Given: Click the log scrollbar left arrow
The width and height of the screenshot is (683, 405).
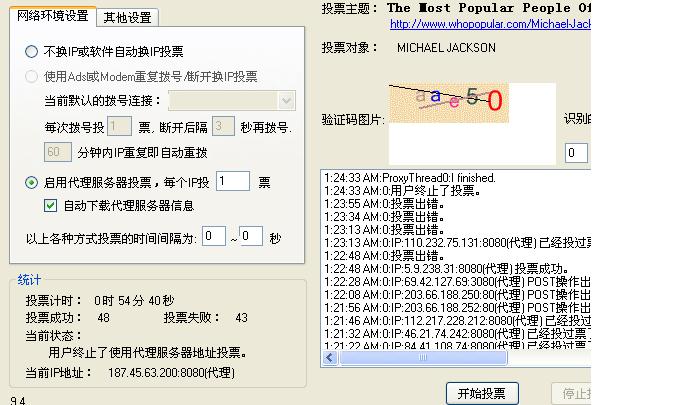Looking at the screenshot, I should pos(330,358).
